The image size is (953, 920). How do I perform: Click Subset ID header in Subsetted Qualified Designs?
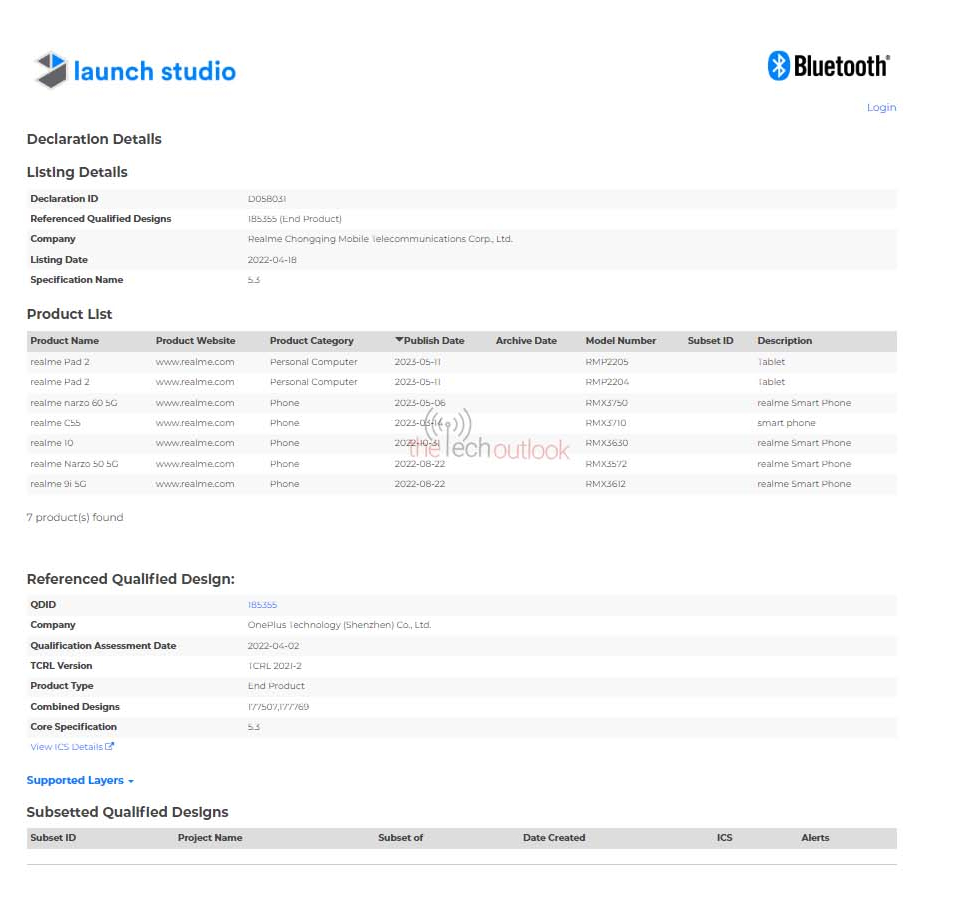click(53, 837)
